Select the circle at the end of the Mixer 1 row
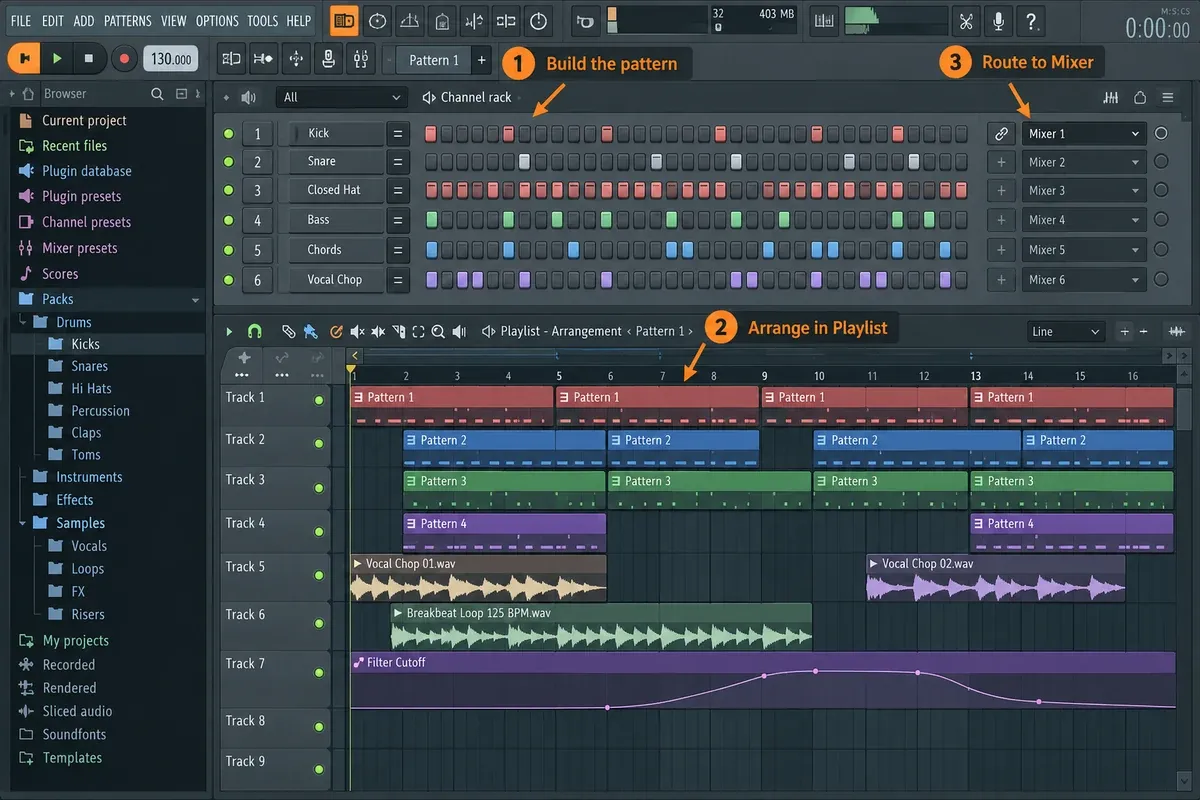Screen dimensions: 1200x800 [x=1161, y=133]
